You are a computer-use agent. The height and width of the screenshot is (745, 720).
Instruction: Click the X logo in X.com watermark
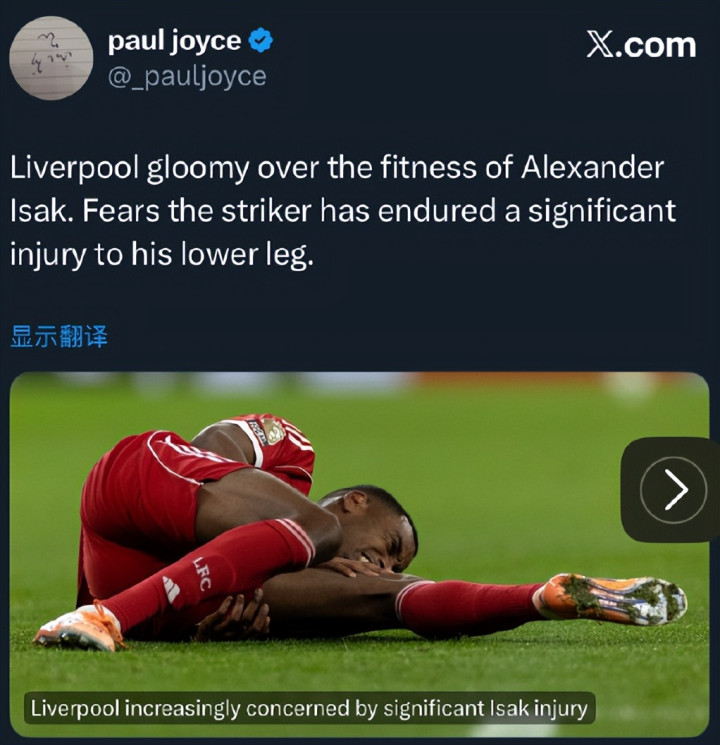click(x=600, y=45)
